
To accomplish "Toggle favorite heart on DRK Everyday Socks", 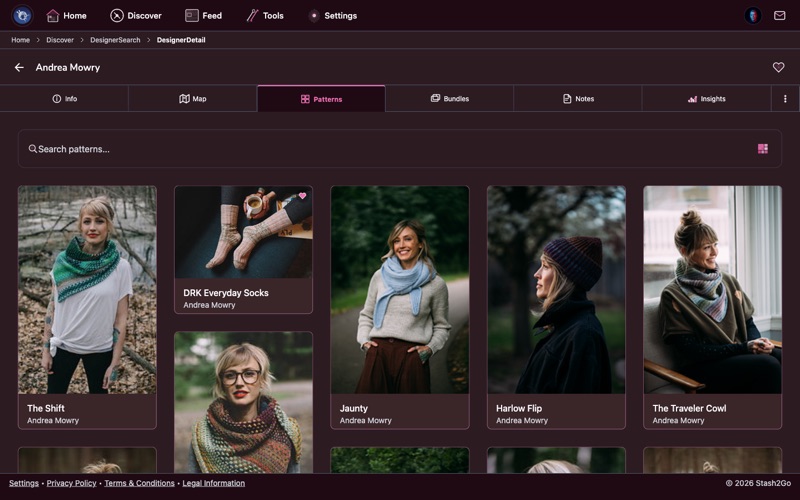I will click(x=303, y=195).
